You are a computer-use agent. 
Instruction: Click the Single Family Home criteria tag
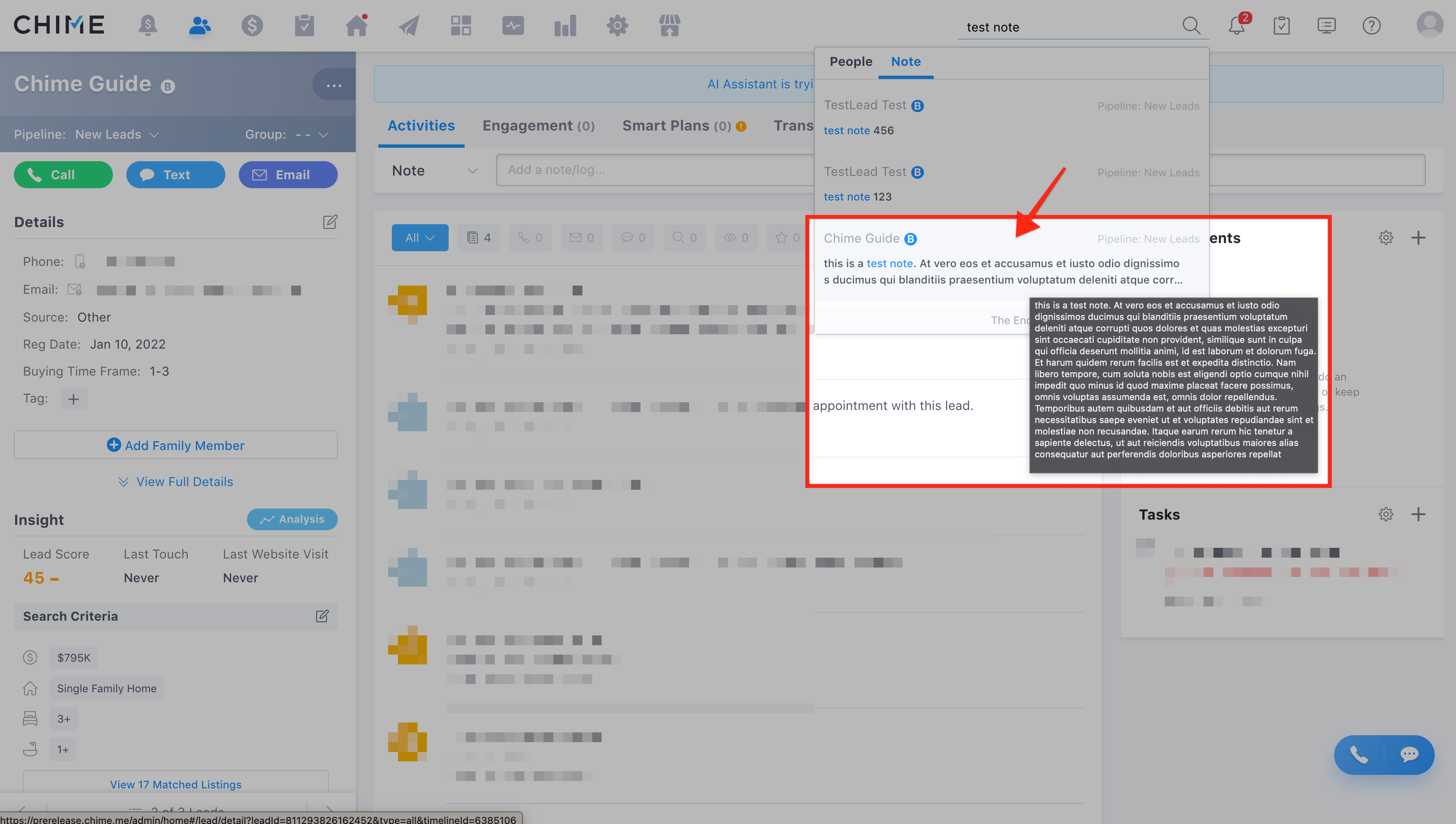106,688
